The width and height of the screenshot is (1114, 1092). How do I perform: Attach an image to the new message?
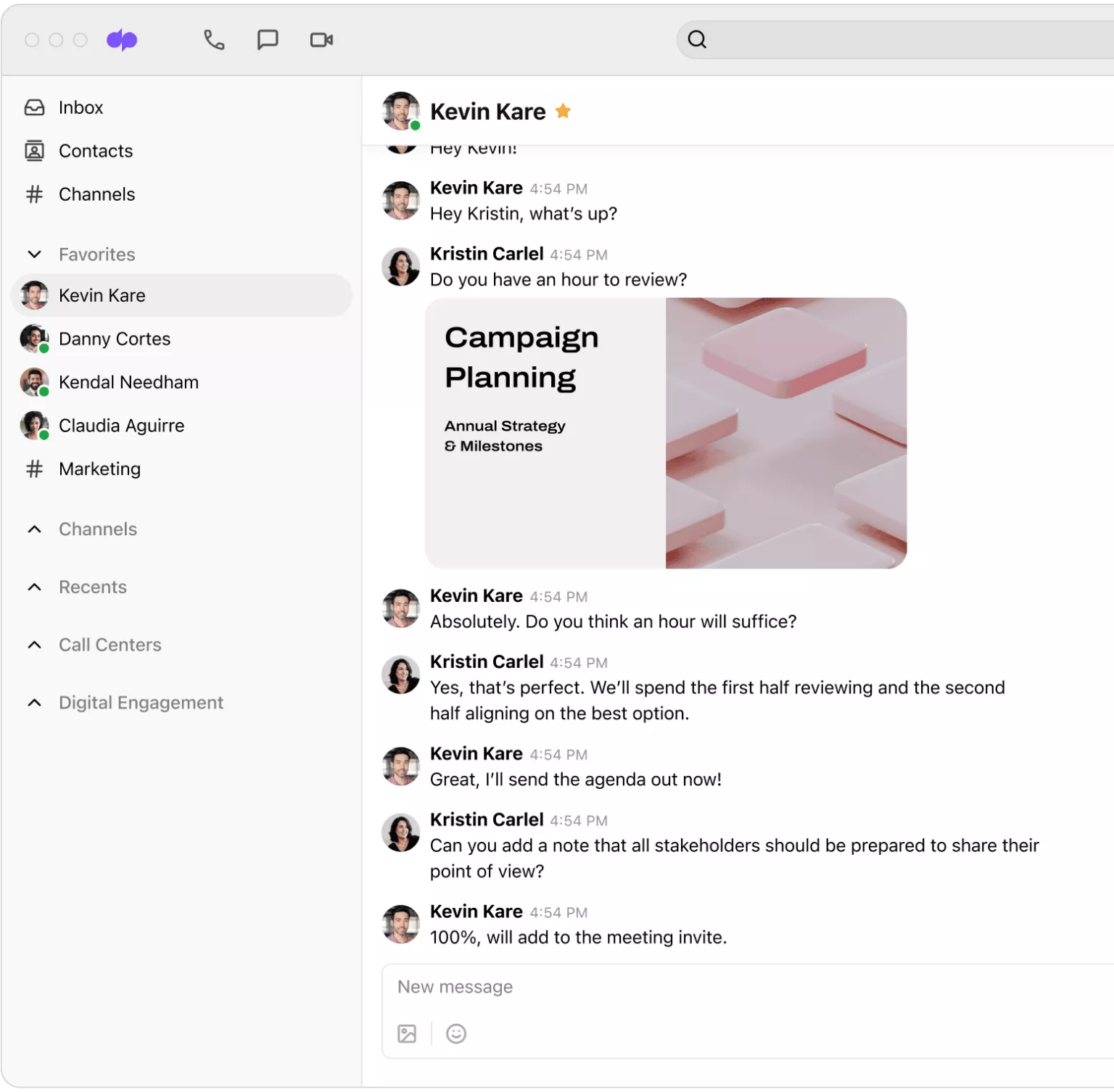click(x=407, y=1033)
